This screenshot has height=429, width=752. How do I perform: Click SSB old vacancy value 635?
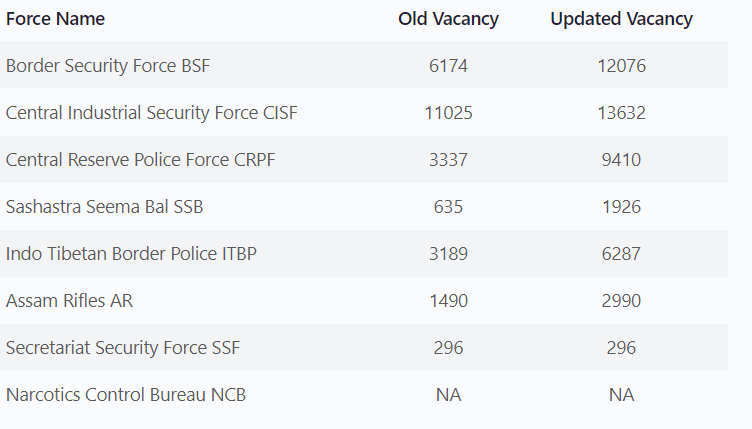[448, 207]
